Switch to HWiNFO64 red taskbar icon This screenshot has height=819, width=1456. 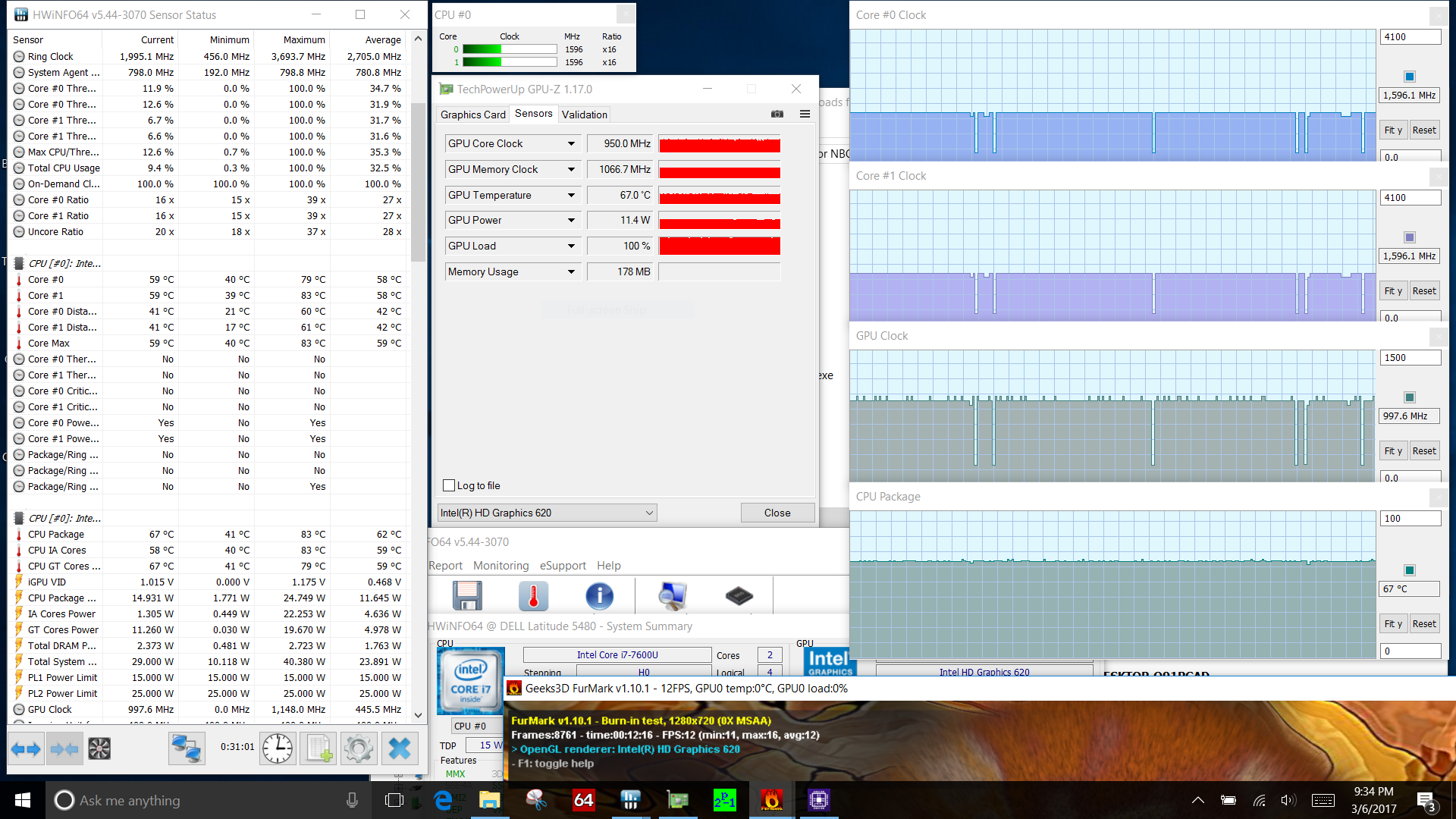[x=583, y=800]
